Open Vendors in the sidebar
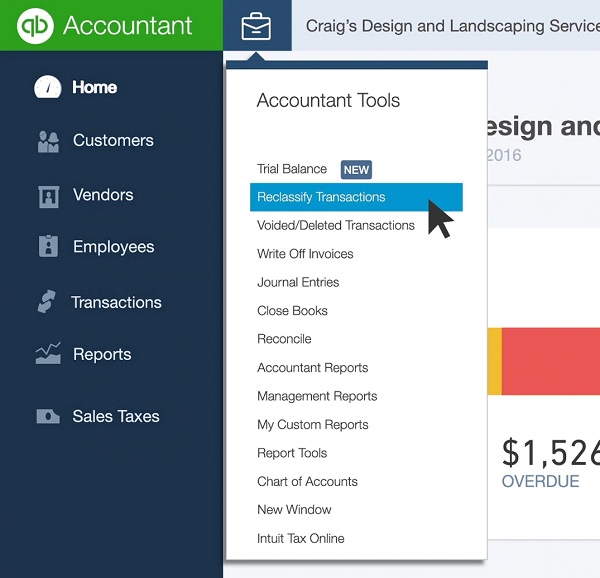This screenshot has width=600, height=578. click(103, 195)
